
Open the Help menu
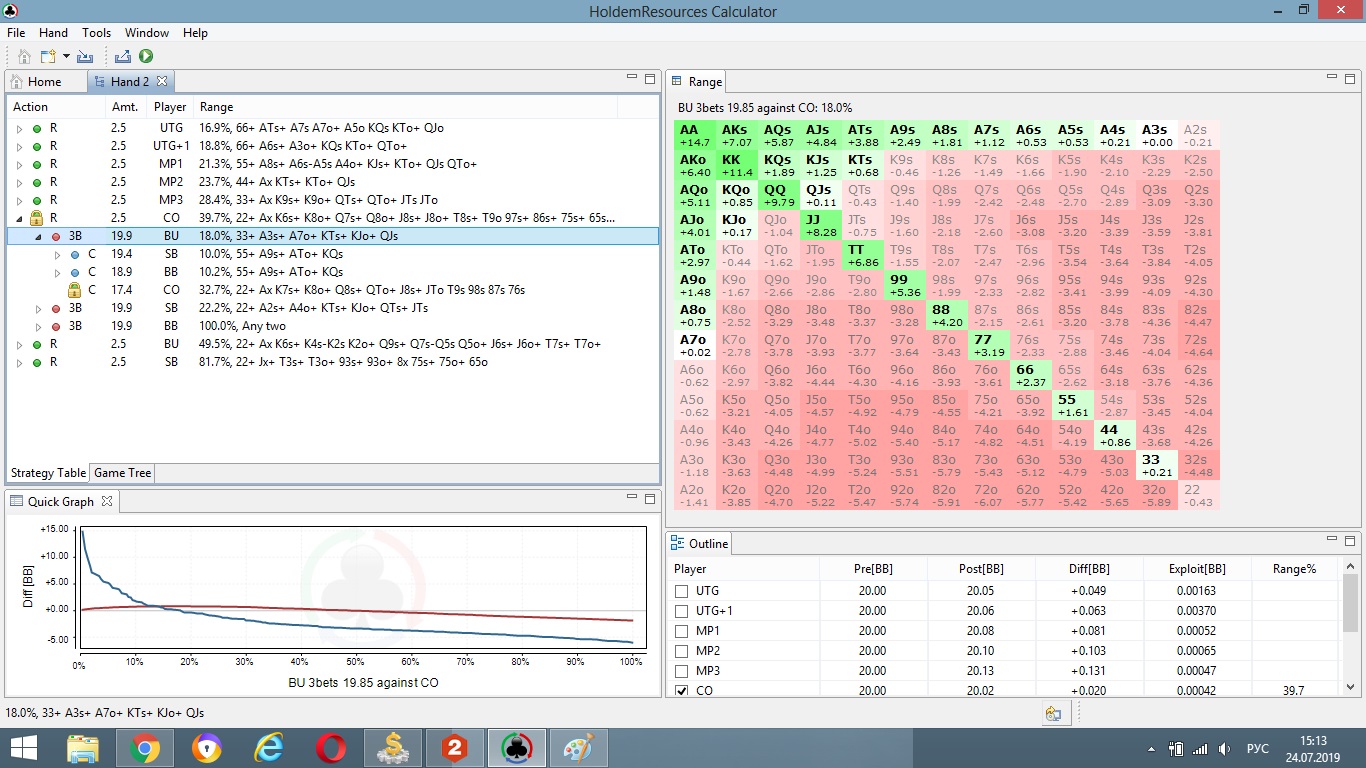coord(195,33)
